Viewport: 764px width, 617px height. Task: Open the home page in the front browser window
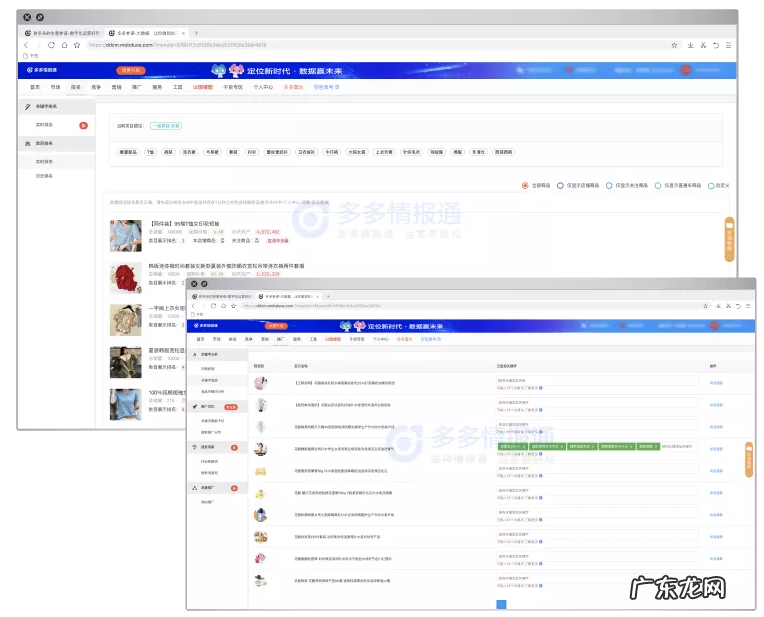(223, 306)
